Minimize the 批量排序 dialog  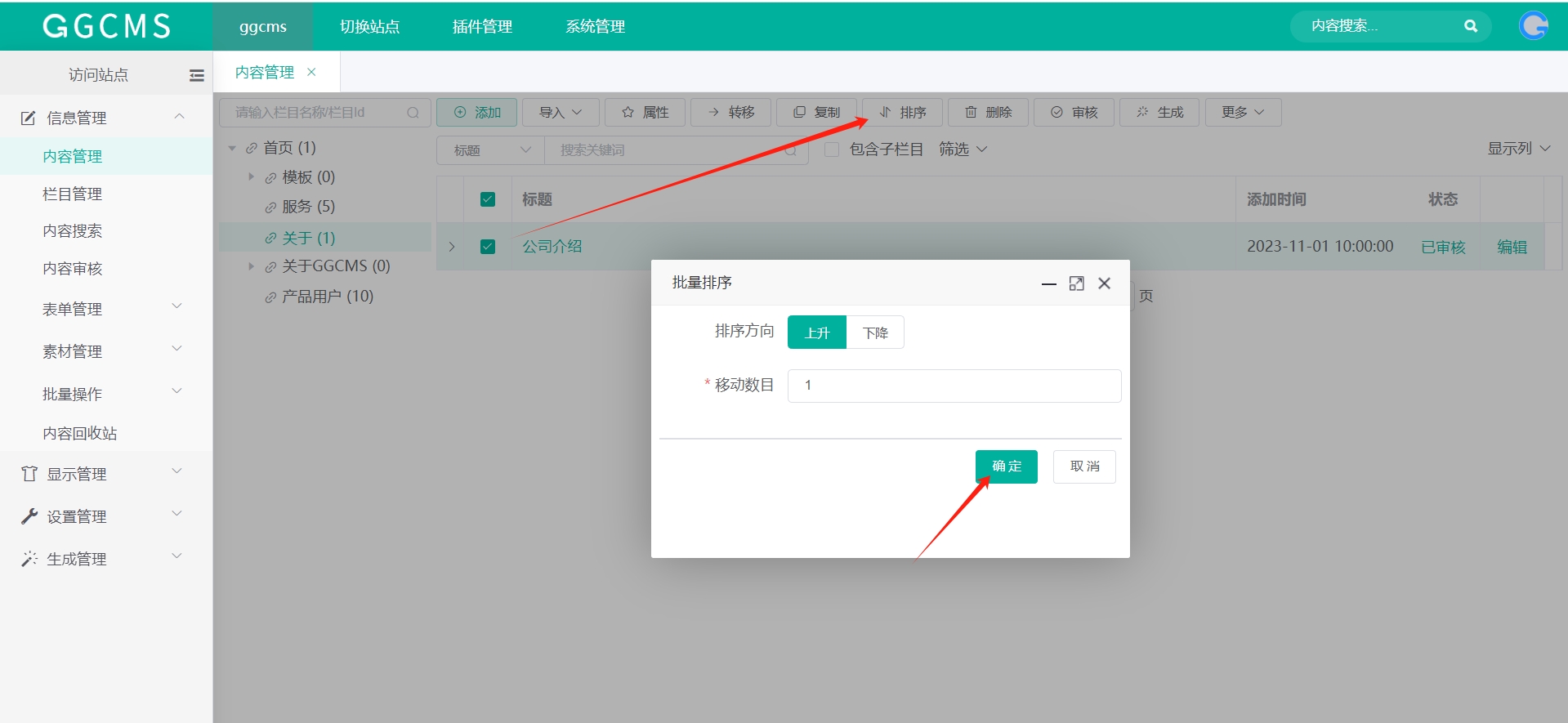(1049, 283)
